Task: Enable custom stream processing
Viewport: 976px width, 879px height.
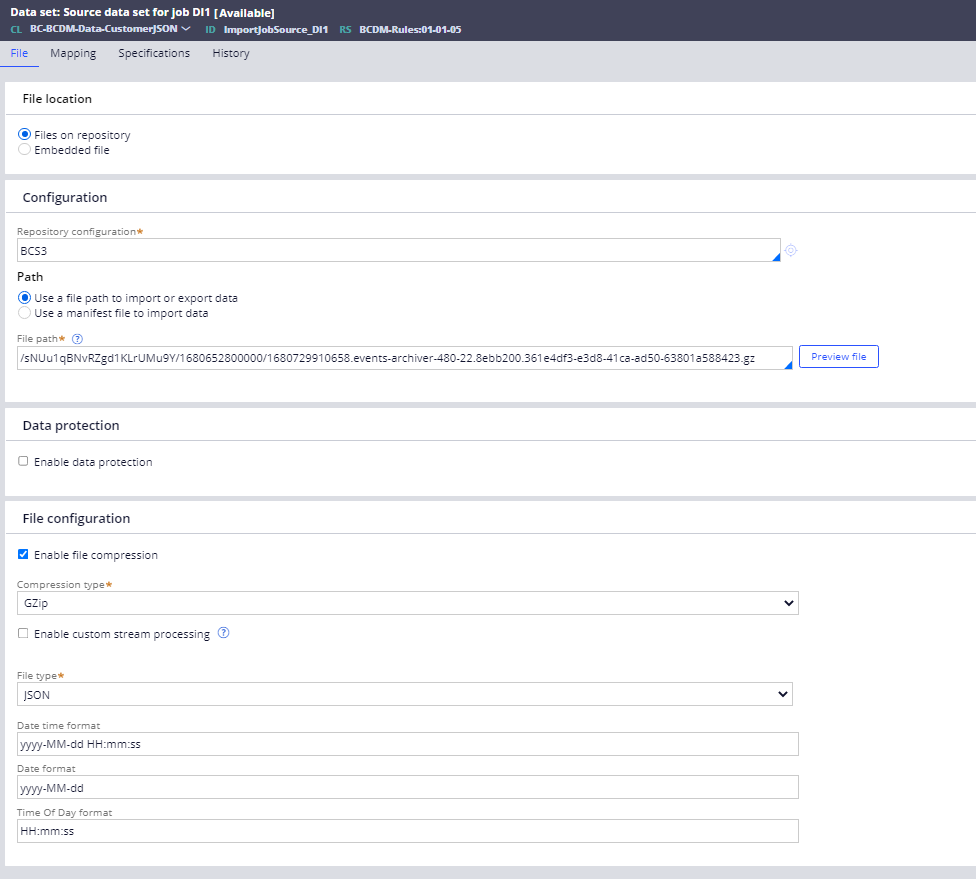Action: pos(23,632)
